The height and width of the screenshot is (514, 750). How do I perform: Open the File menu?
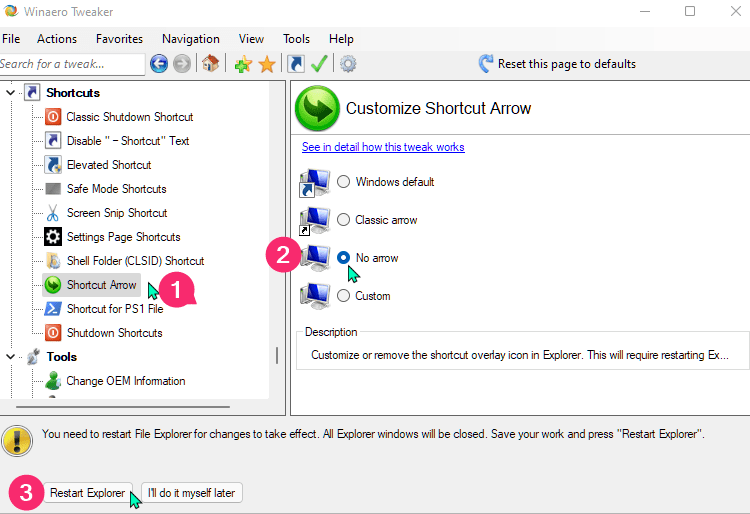[x=11, y=39]
